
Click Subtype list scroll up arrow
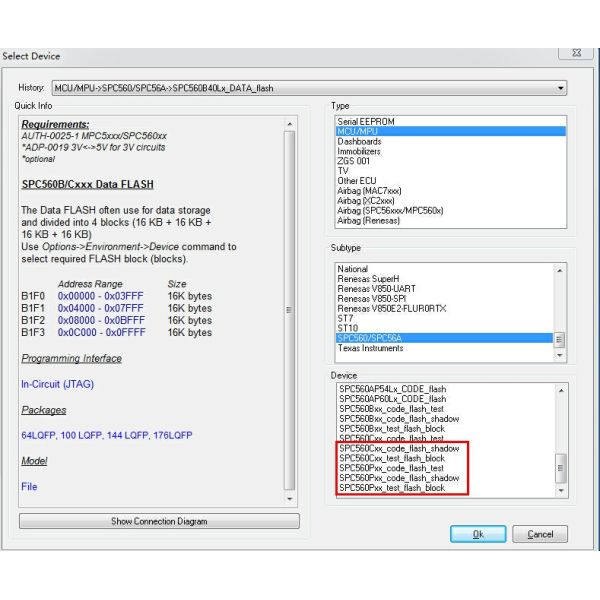pos(560,269)
